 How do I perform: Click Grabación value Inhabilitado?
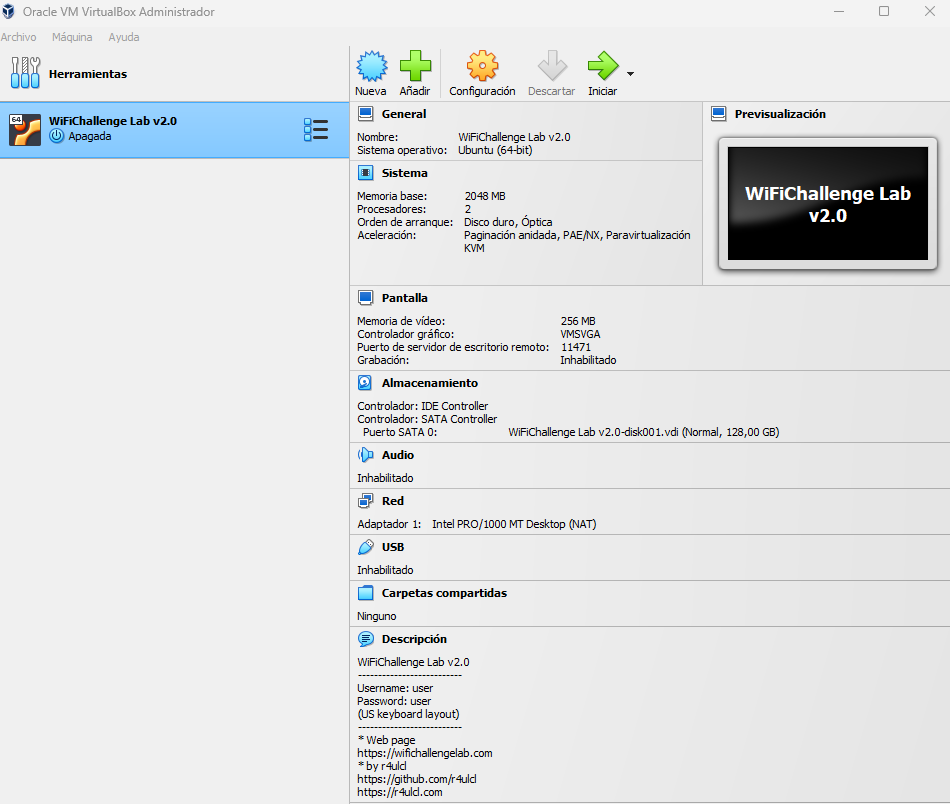(588, 360)
